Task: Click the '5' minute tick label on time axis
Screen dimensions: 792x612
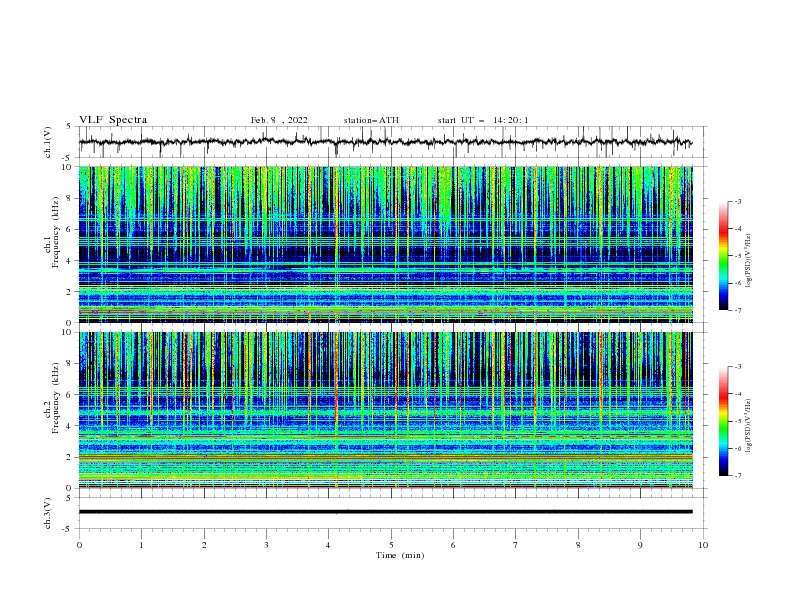Action: click(x=391, y=545)
